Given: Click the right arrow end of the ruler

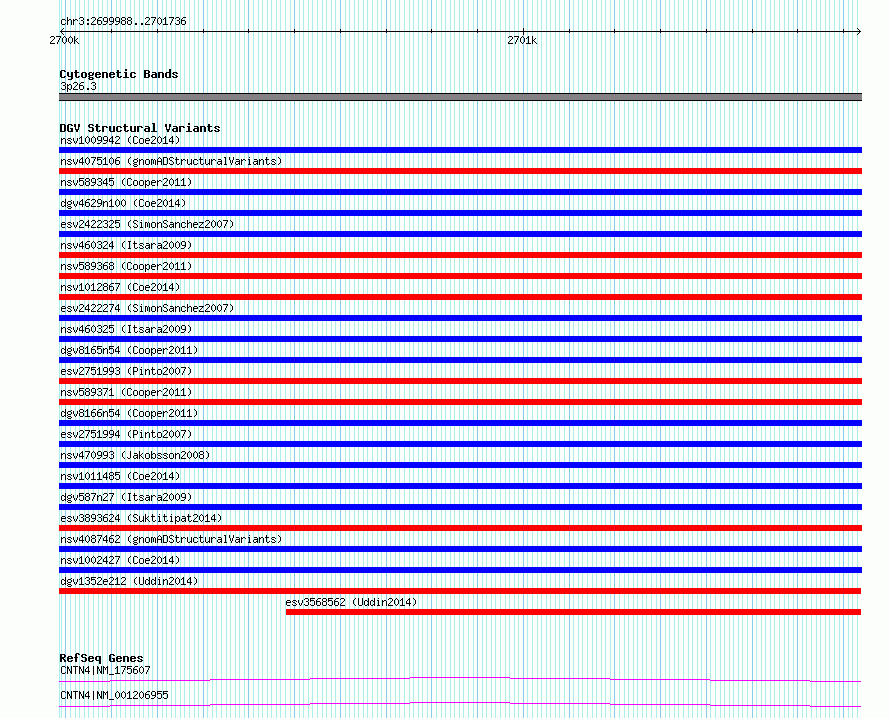Looking at the screenshot, I should point(858,32).
